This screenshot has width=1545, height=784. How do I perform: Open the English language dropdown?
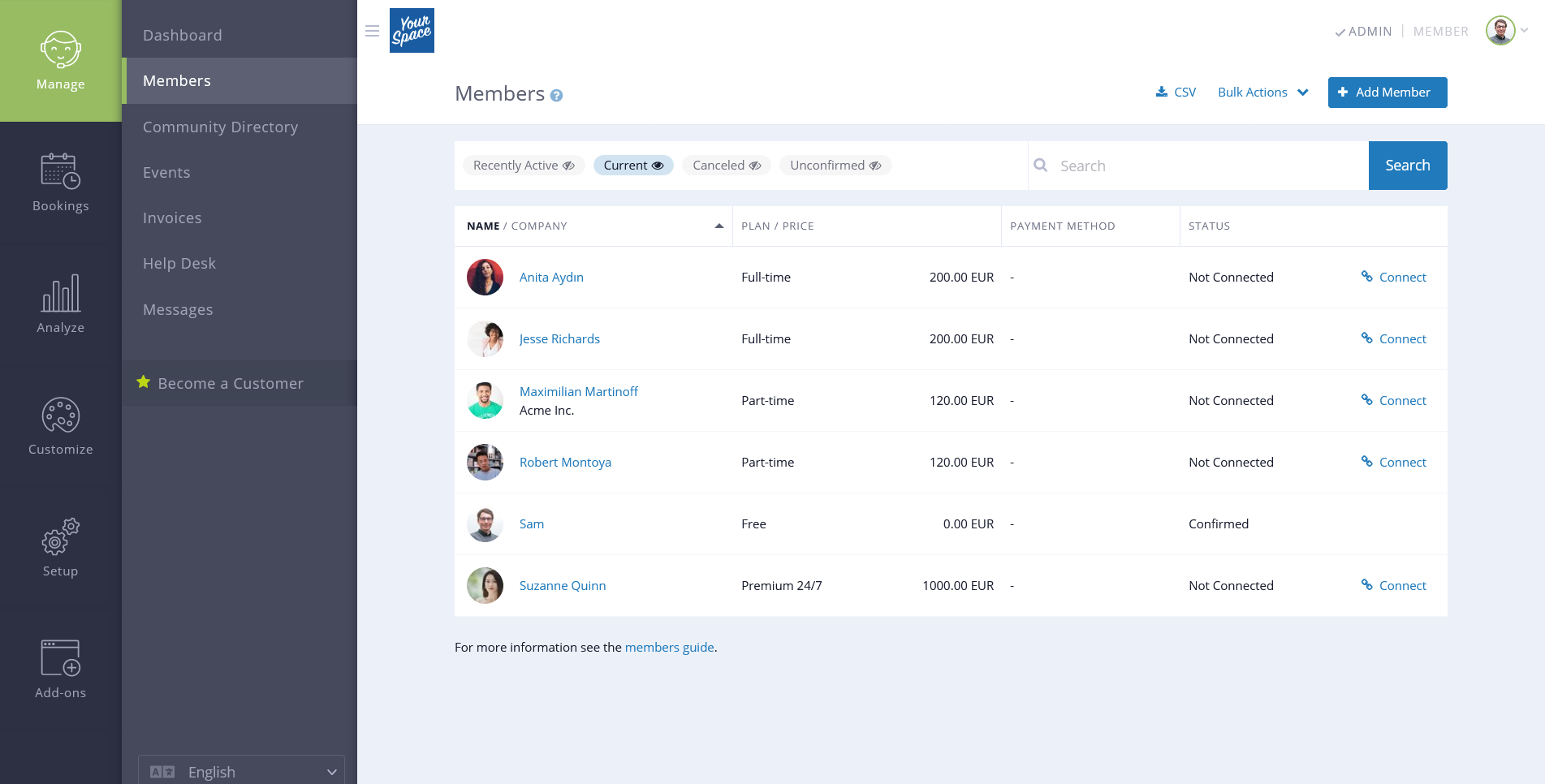[241, 771]
